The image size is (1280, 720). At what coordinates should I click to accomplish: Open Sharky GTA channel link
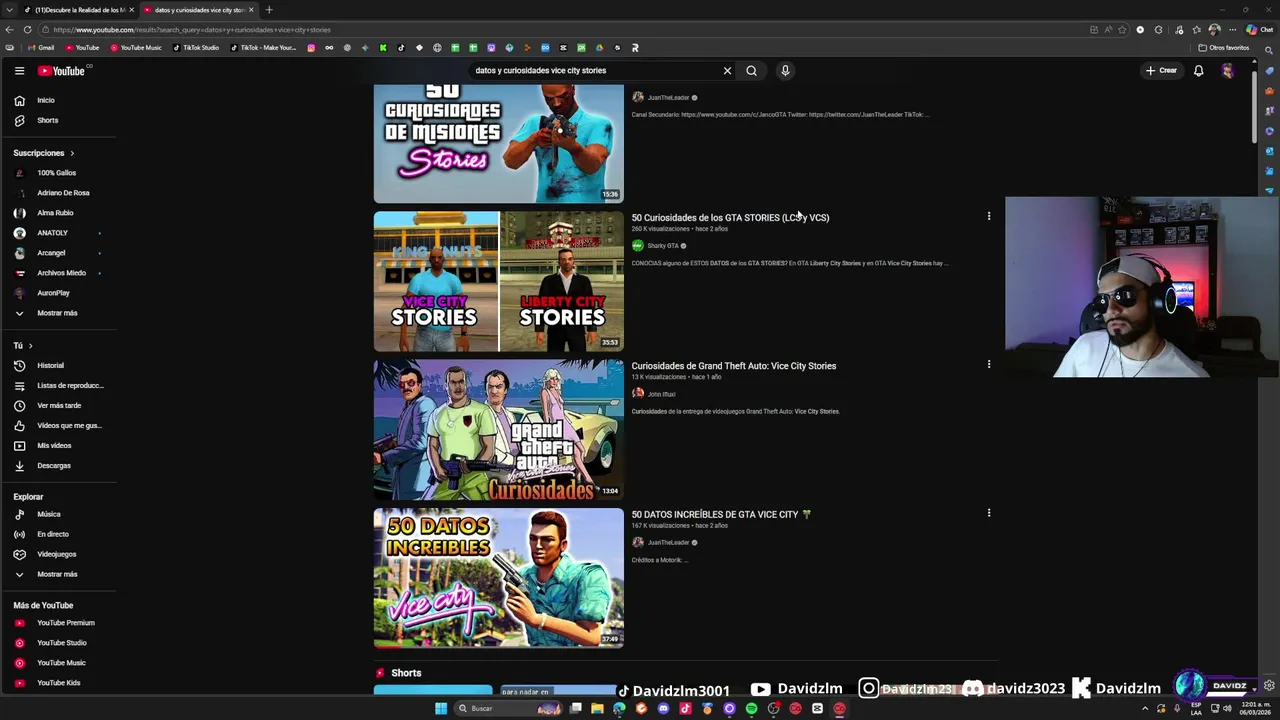(x=663, y=246)
